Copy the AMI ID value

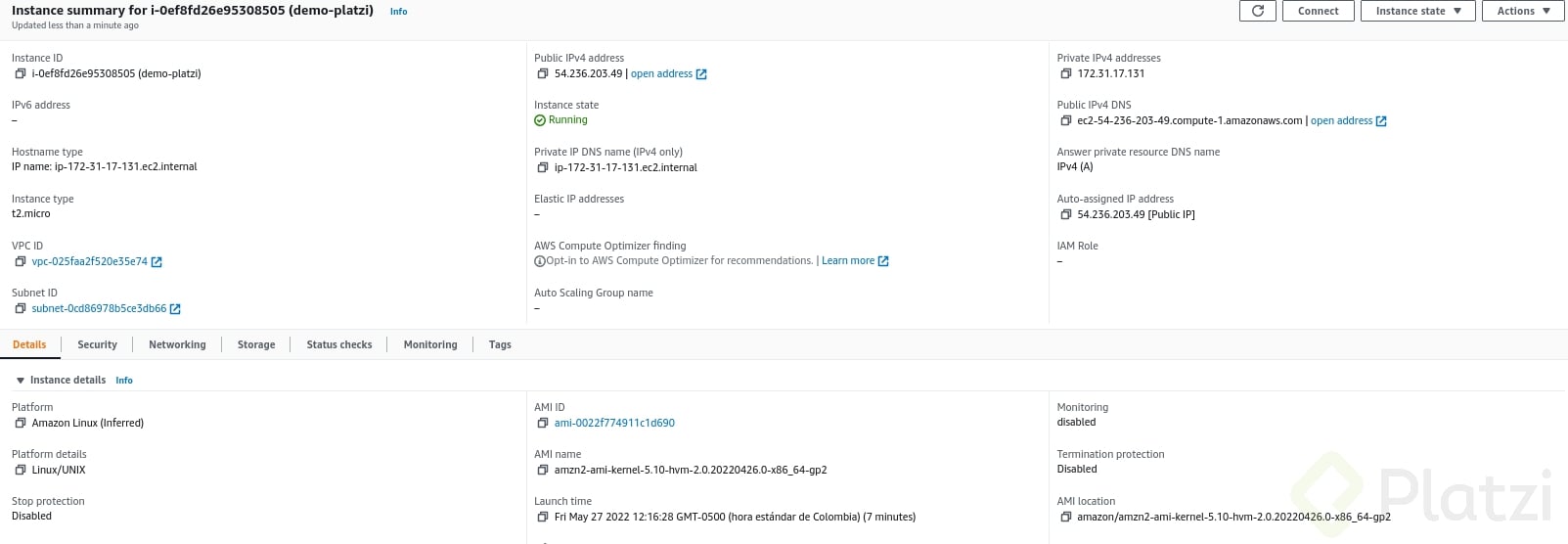542,423
